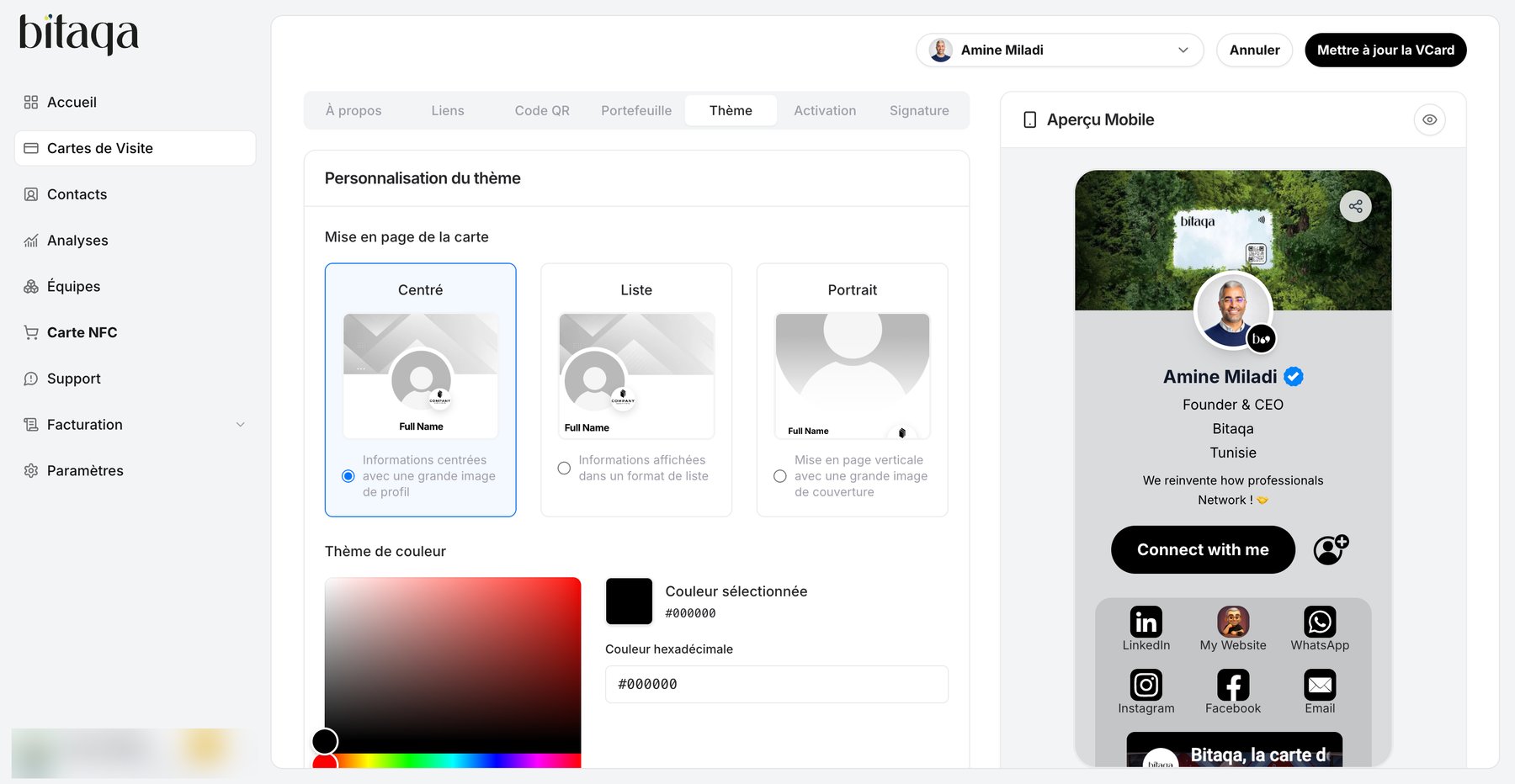The width and height of the screenshot is (1515, 784).
Task: Click the black selected color swatch
Action: click(x=629, y=601)
